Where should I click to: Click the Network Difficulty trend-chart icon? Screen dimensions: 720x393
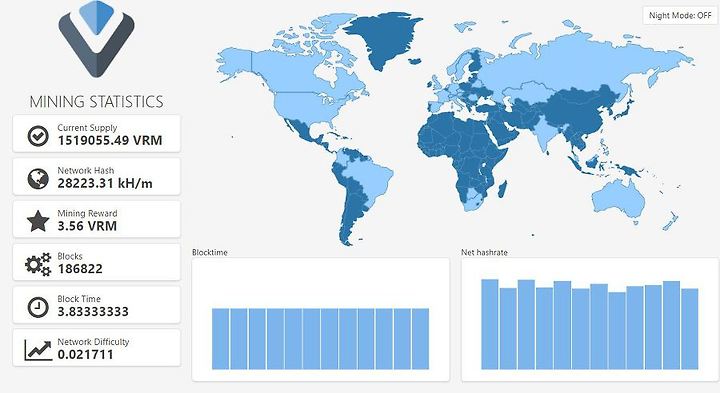coord(38,350)
